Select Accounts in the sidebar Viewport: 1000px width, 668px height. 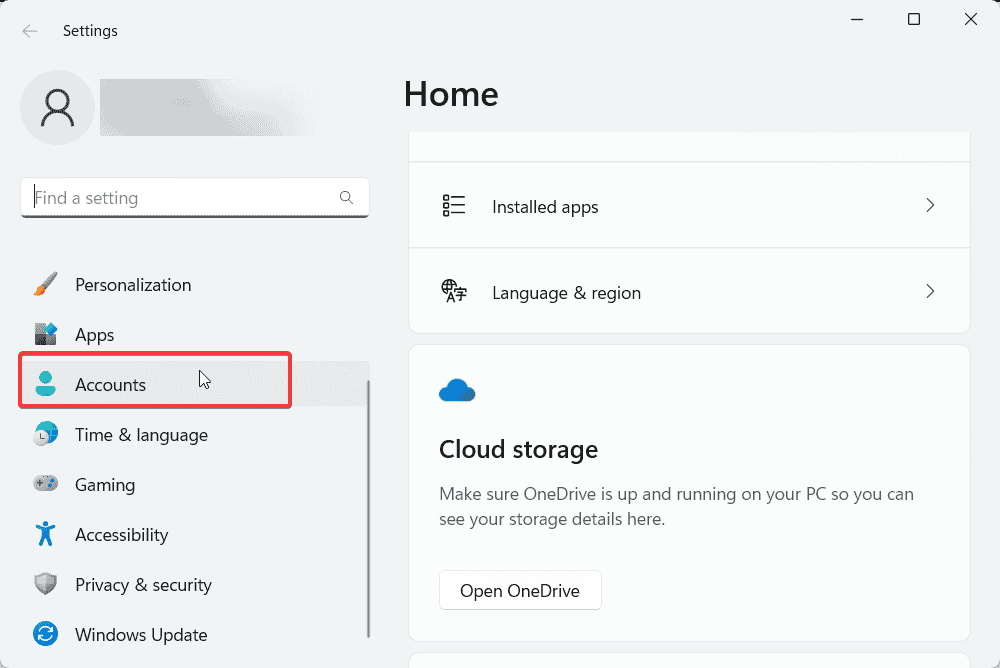tap(195, 384)
